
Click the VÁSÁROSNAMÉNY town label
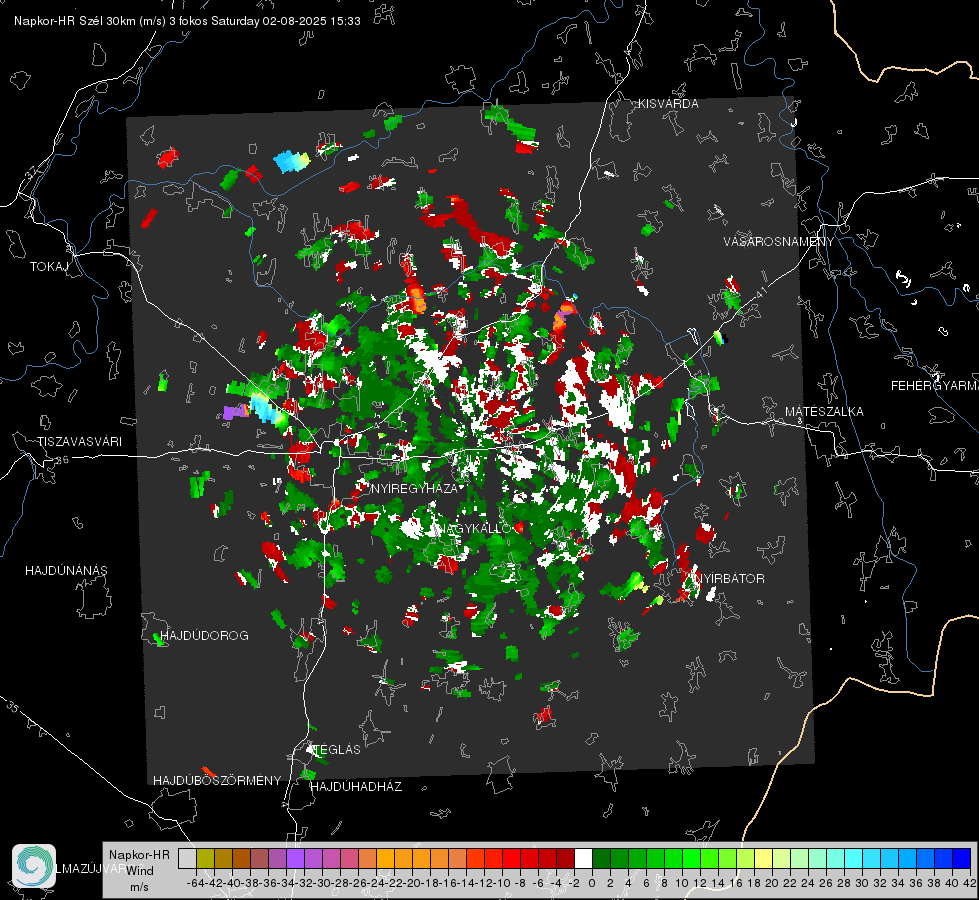point(779,242)
